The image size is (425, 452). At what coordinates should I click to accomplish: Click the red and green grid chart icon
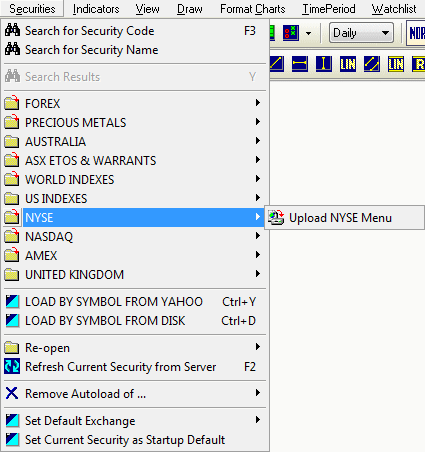291,33
